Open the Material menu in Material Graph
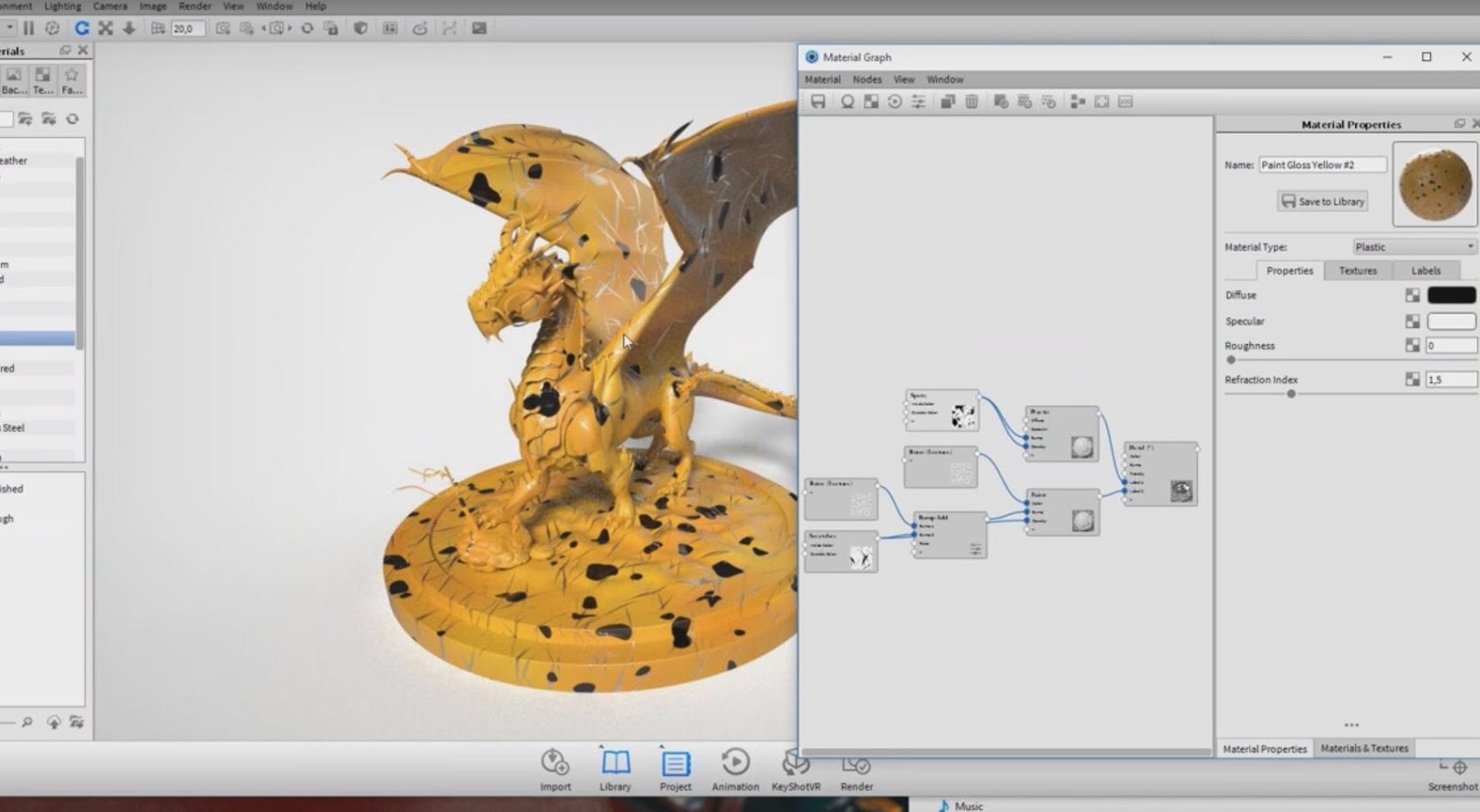The height and width of the screenshot is (812, 1480). point(822,80)
